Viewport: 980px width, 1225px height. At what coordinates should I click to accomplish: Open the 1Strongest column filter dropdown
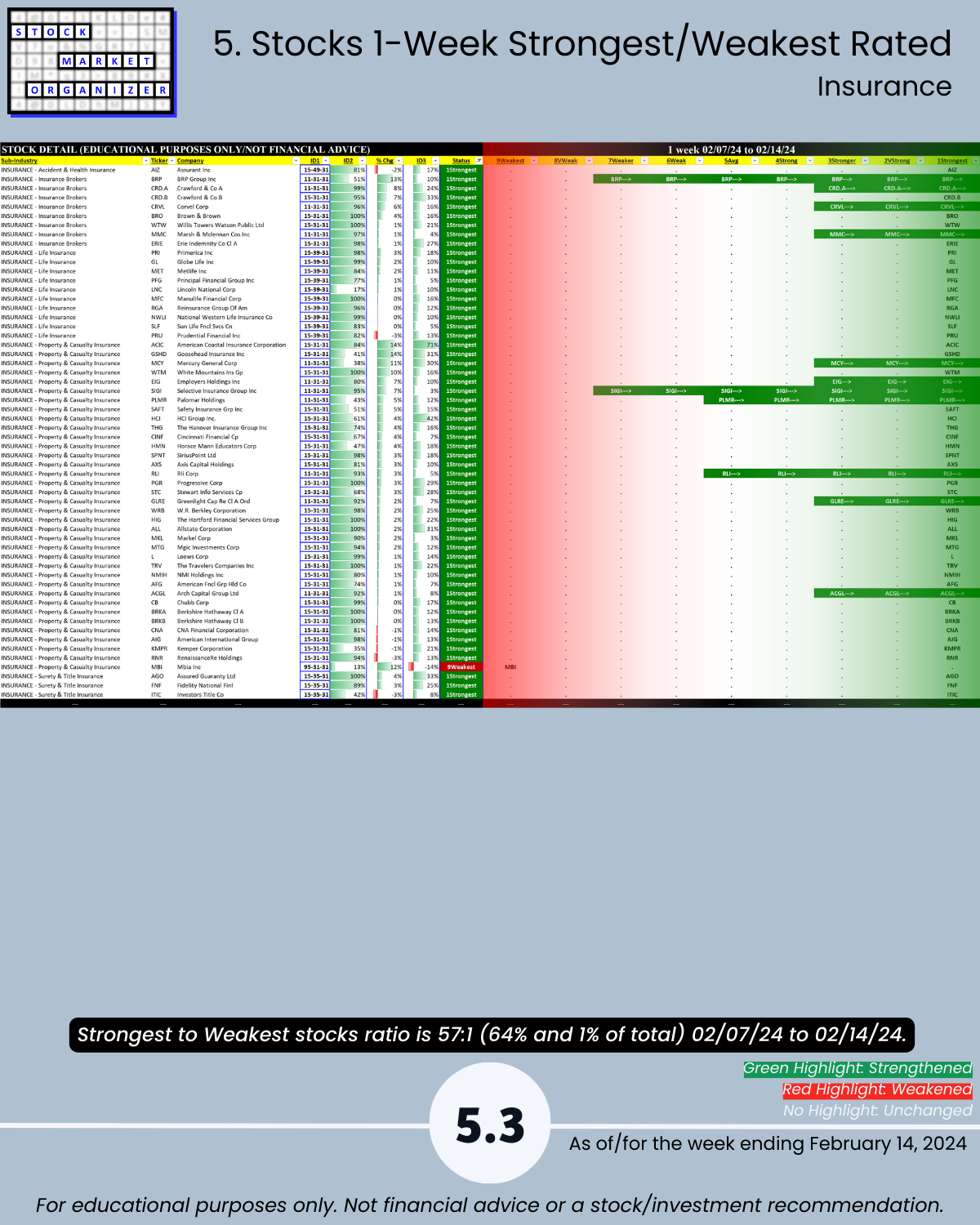975,161
